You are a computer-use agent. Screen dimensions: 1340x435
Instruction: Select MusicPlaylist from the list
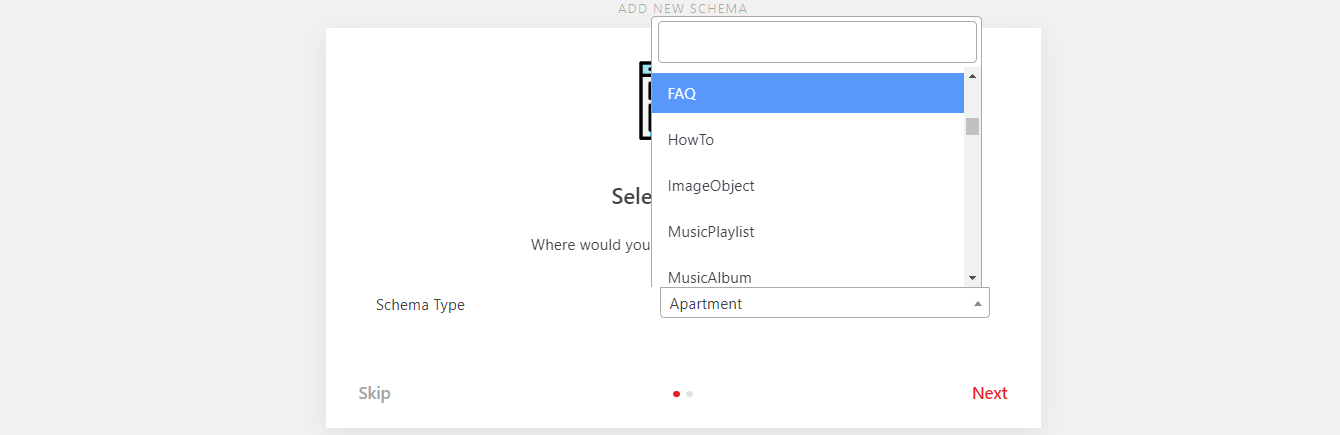[x=807, y=232]
